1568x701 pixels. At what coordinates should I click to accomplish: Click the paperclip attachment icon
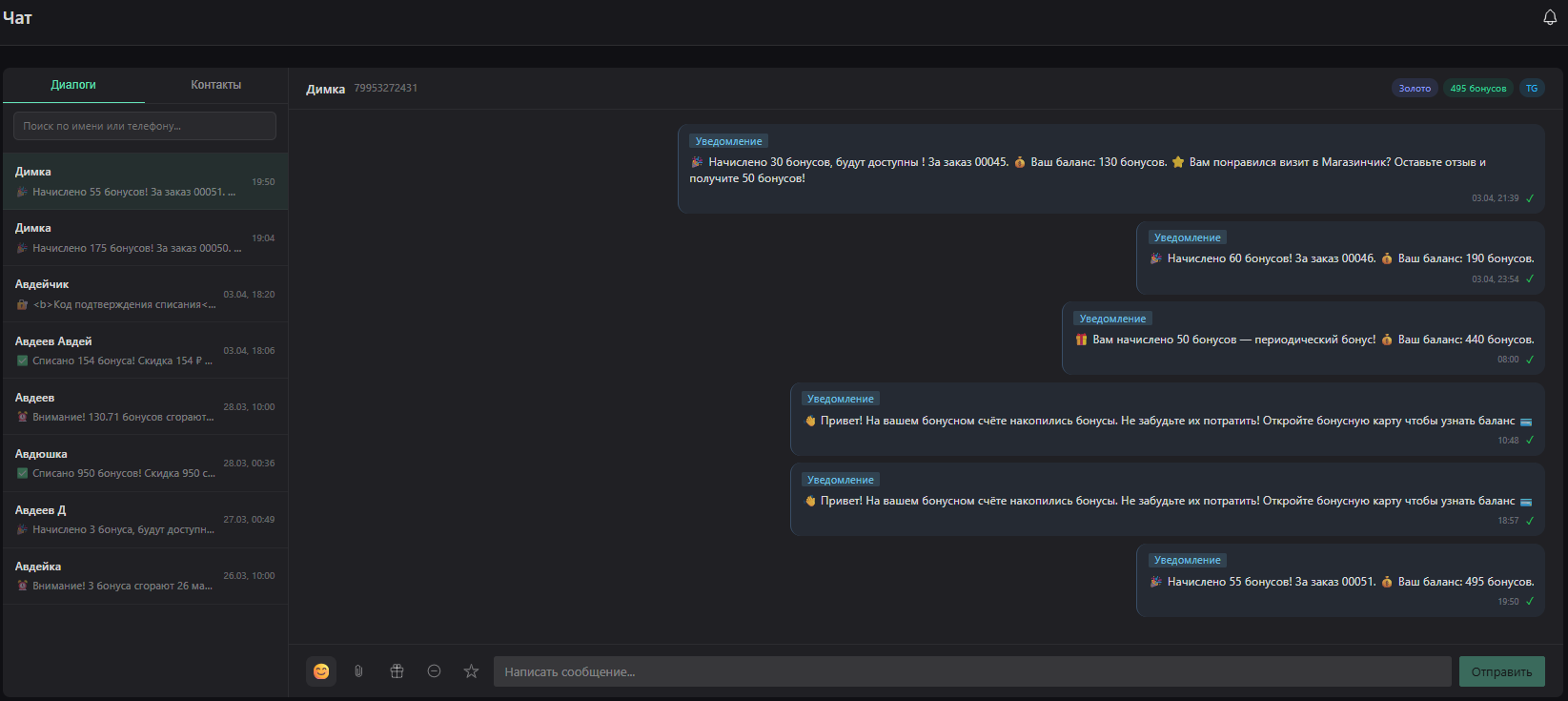click(x=358, y=671)
